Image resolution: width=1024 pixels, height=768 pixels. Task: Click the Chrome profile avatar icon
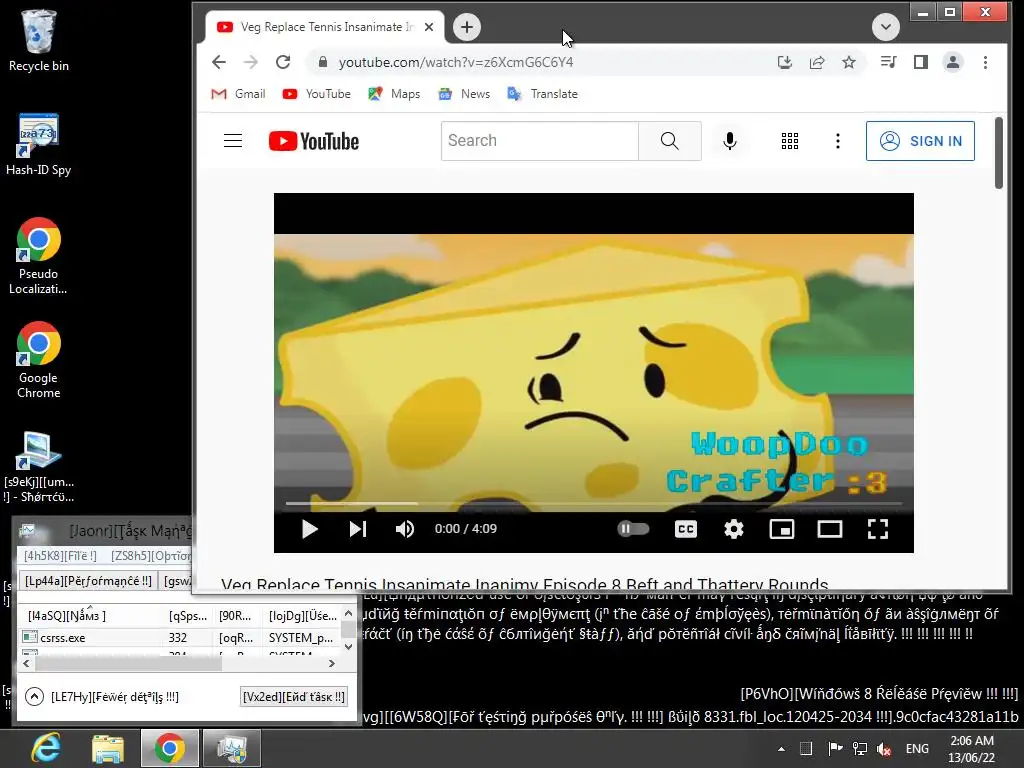(953, 62)
